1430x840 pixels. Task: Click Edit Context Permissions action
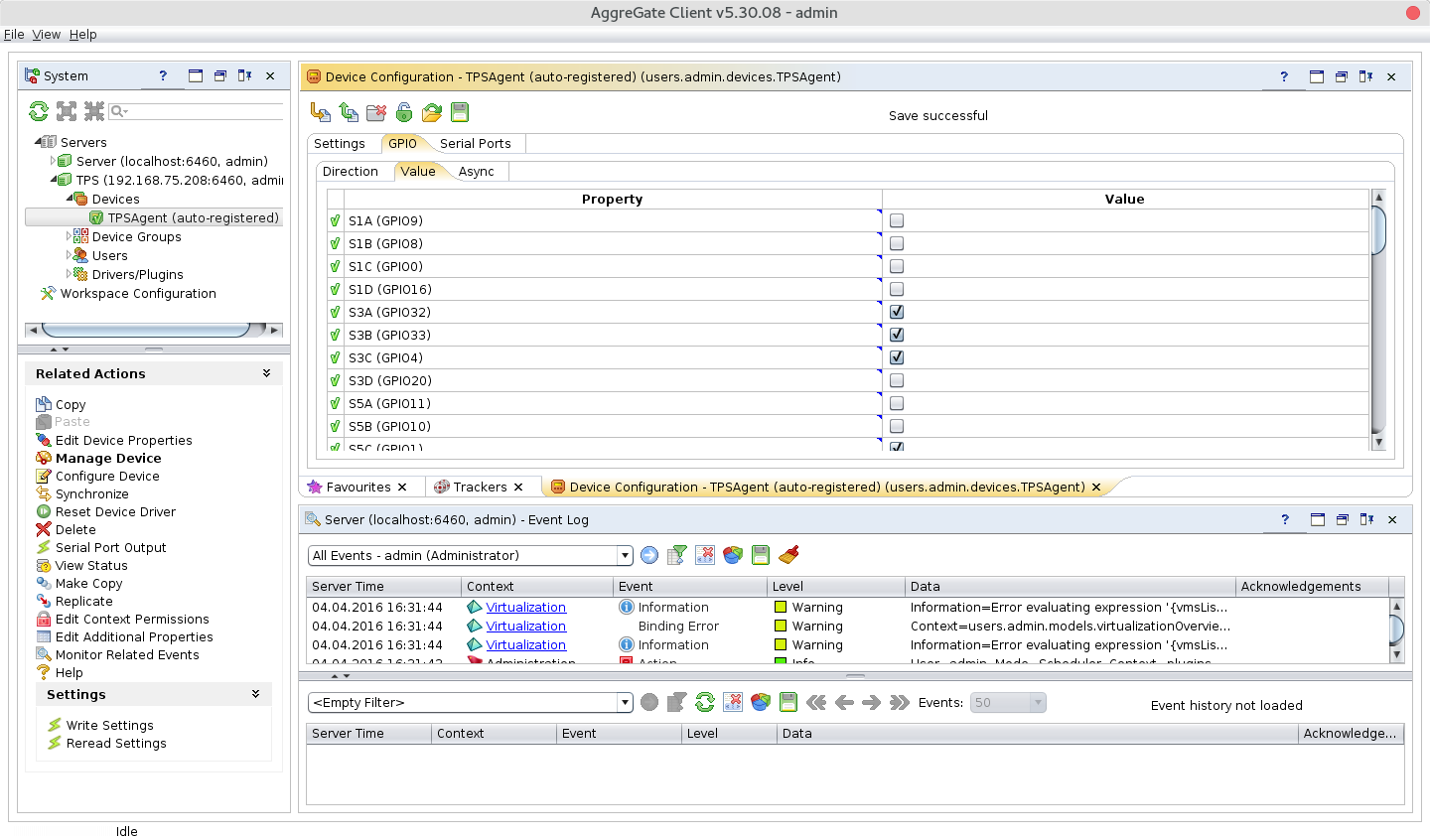(x=132, y=619)
